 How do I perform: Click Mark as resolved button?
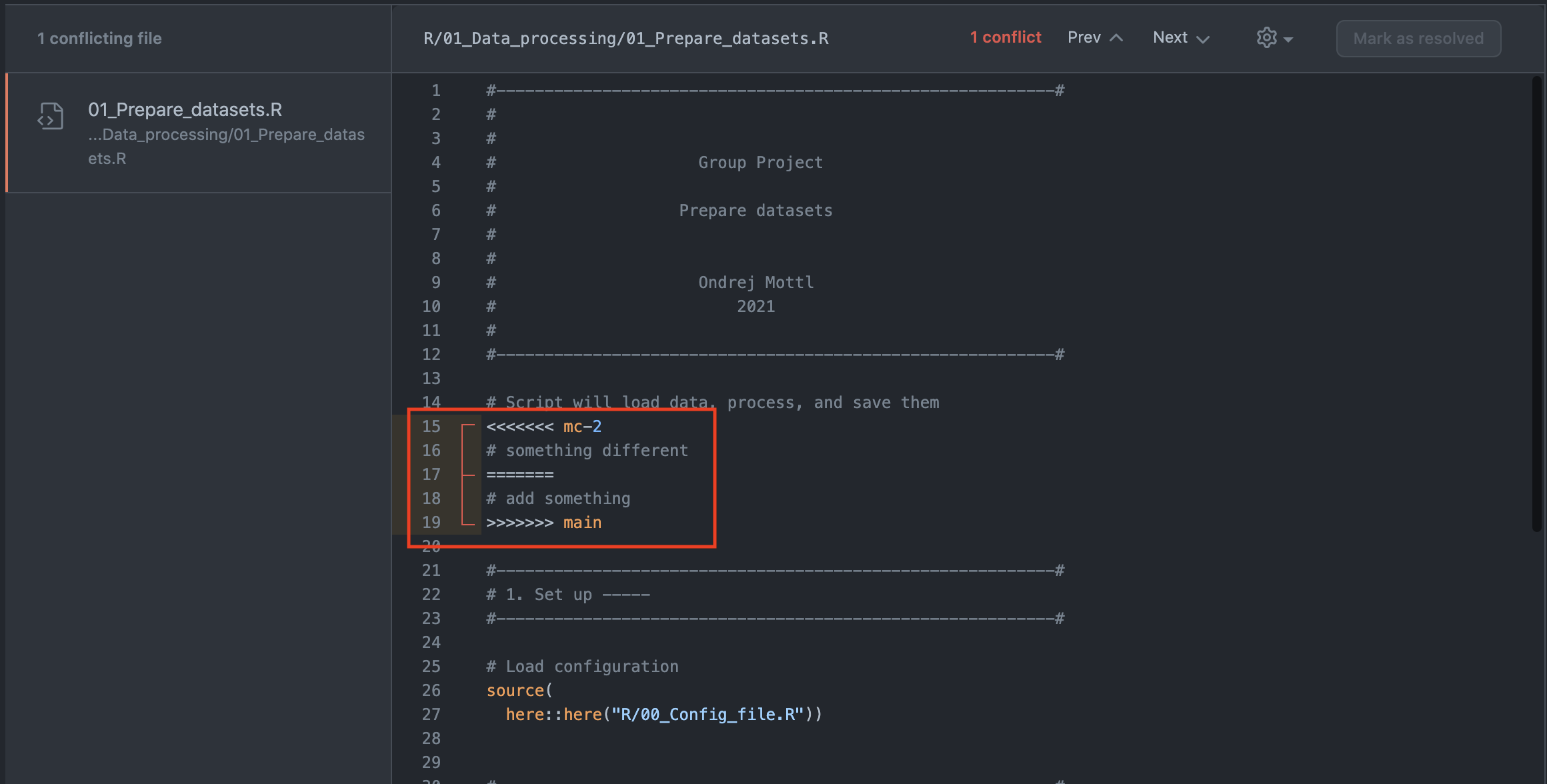click(1418, 39)
